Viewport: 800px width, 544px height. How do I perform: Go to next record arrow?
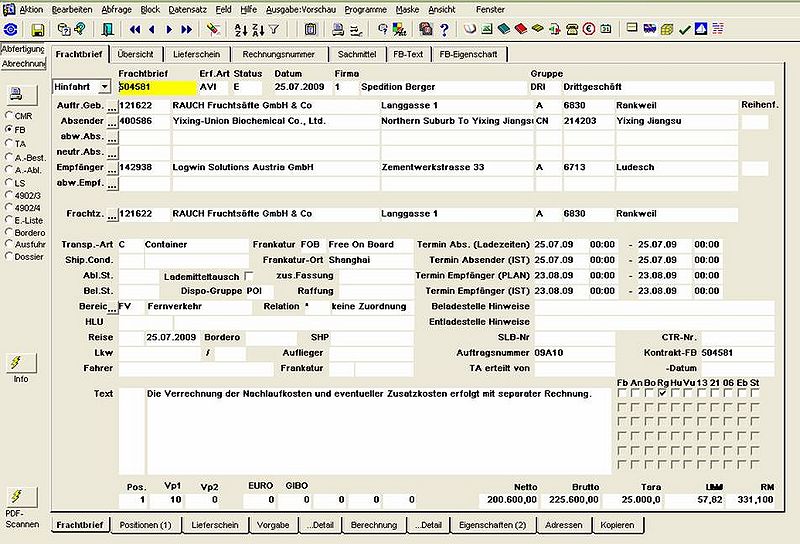pos(169,30)
